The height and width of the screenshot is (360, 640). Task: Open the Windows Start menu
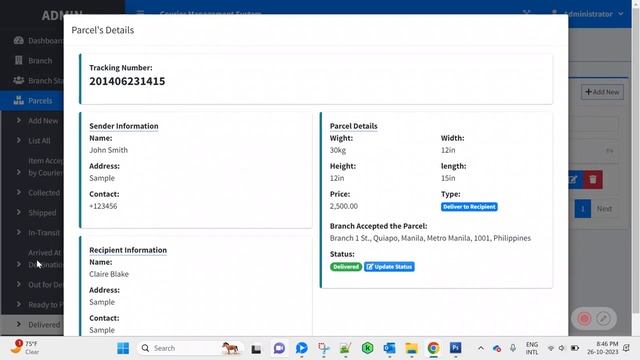point(123,348)
